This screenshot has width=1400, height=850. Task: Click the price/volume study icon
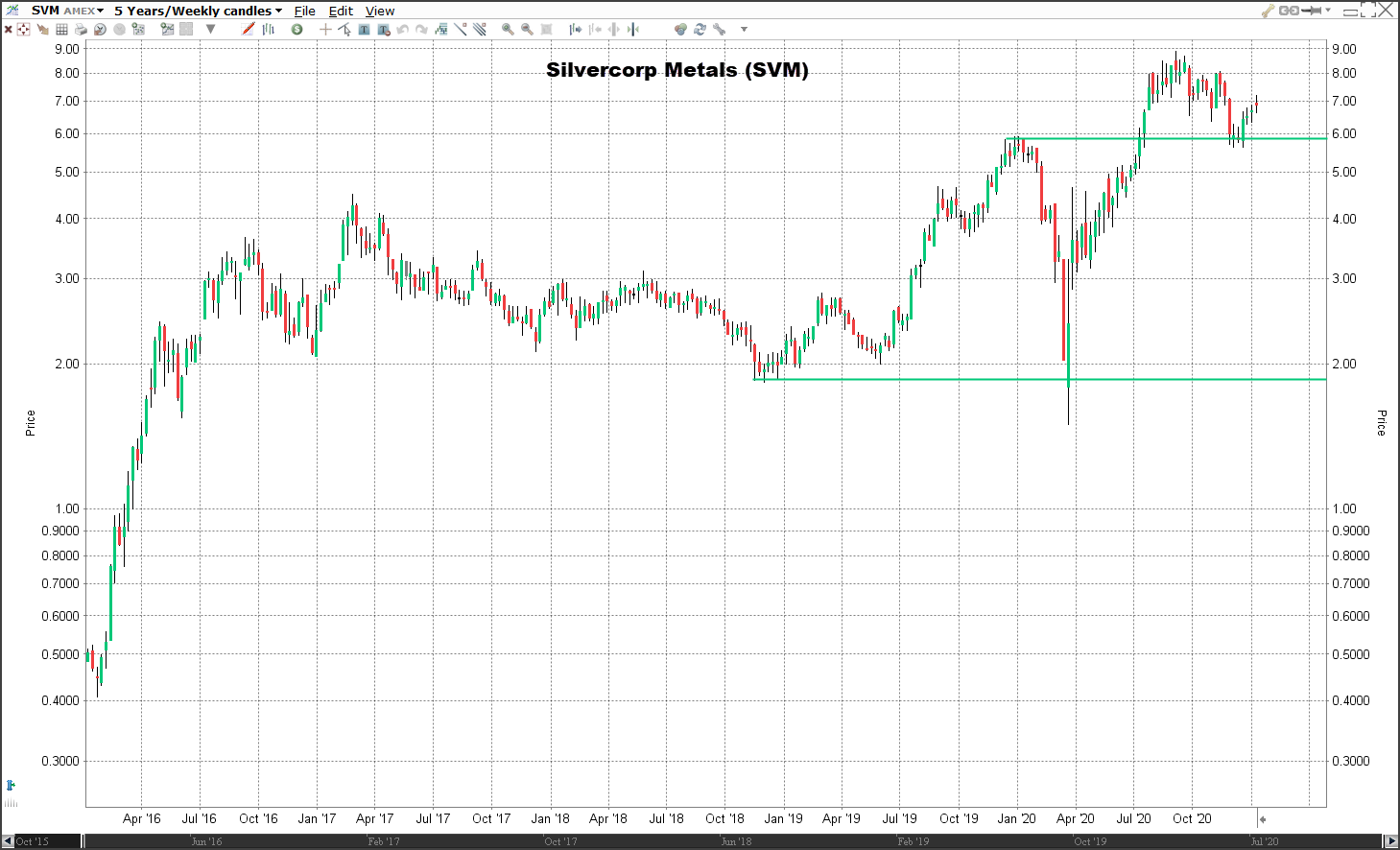click(x=441, y=29)
